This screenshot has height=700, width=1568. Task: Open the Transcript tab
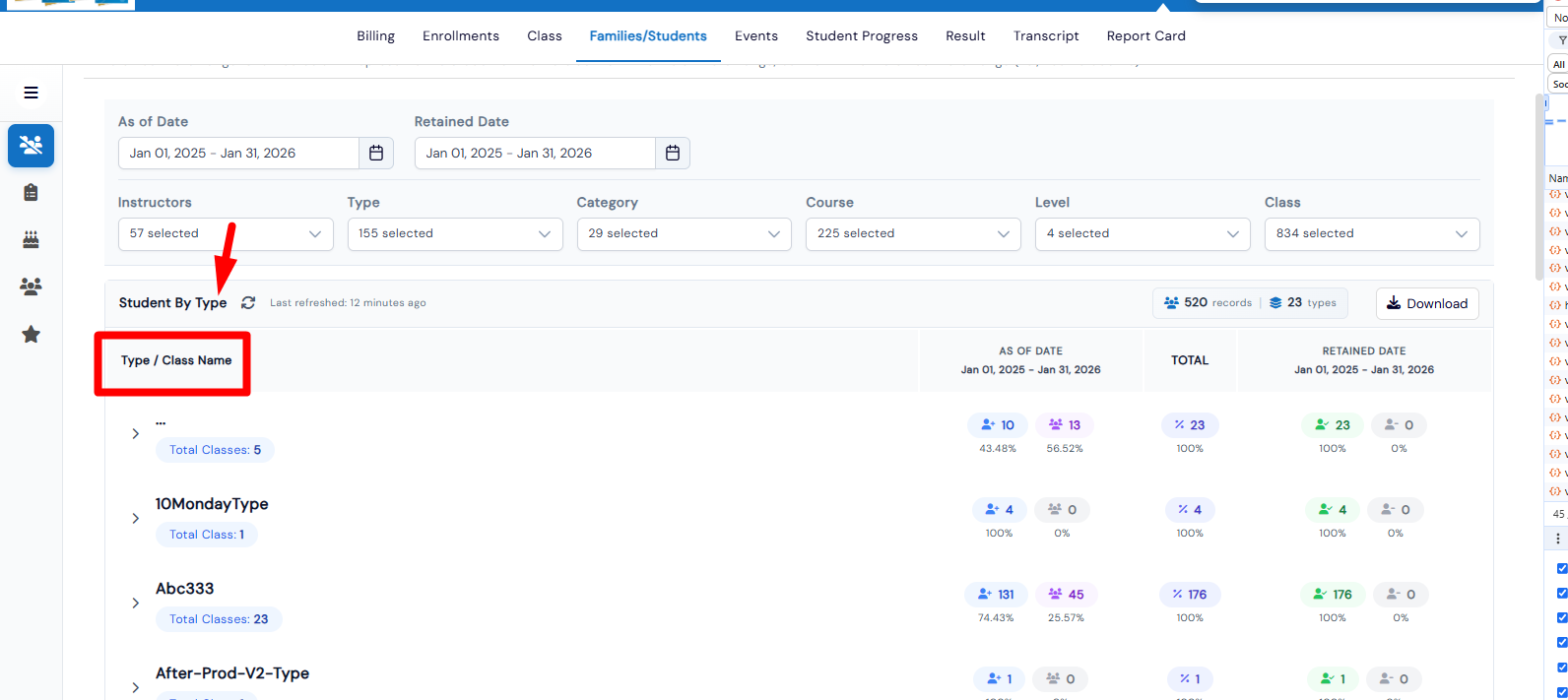point(1046,36)
